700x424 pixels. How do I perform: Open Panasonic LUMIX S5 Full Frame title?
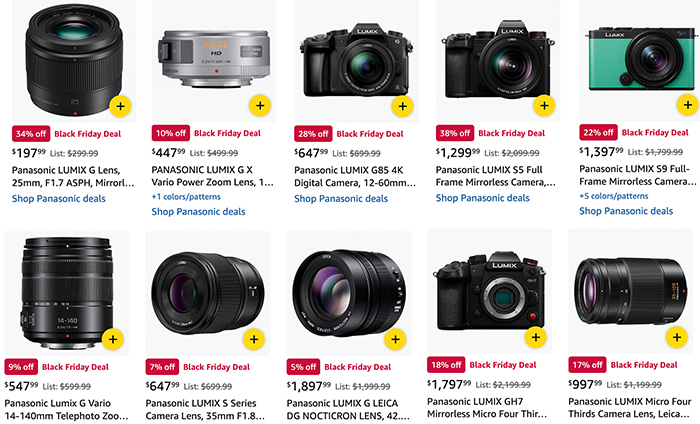click(x=496, y=176)
